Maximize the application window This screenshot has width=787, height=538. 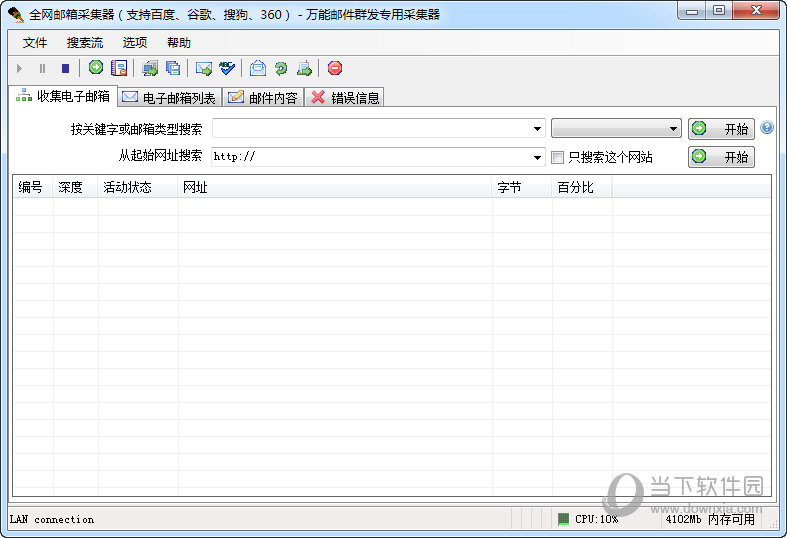coord(719,11)
